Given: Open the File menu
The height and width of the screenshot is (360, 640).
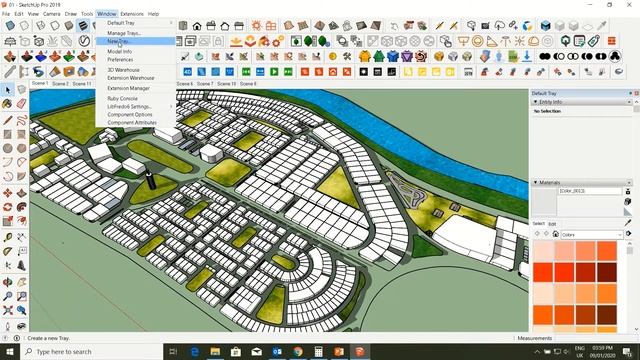Looking at the screenshot, I should (x=6, y=14).
